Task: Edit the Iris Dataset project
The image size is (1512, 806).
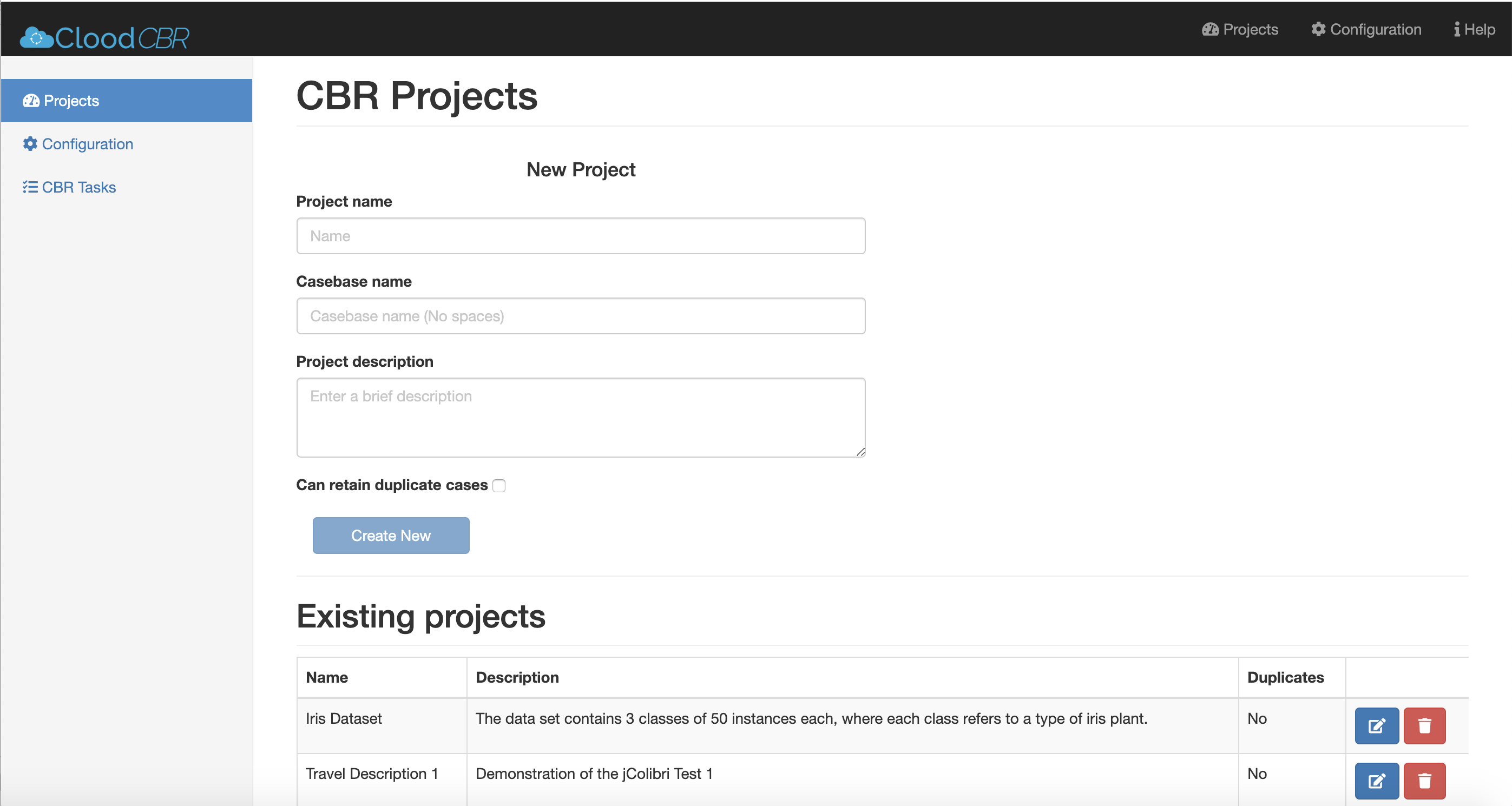Action: click(x=1376, y=725)
